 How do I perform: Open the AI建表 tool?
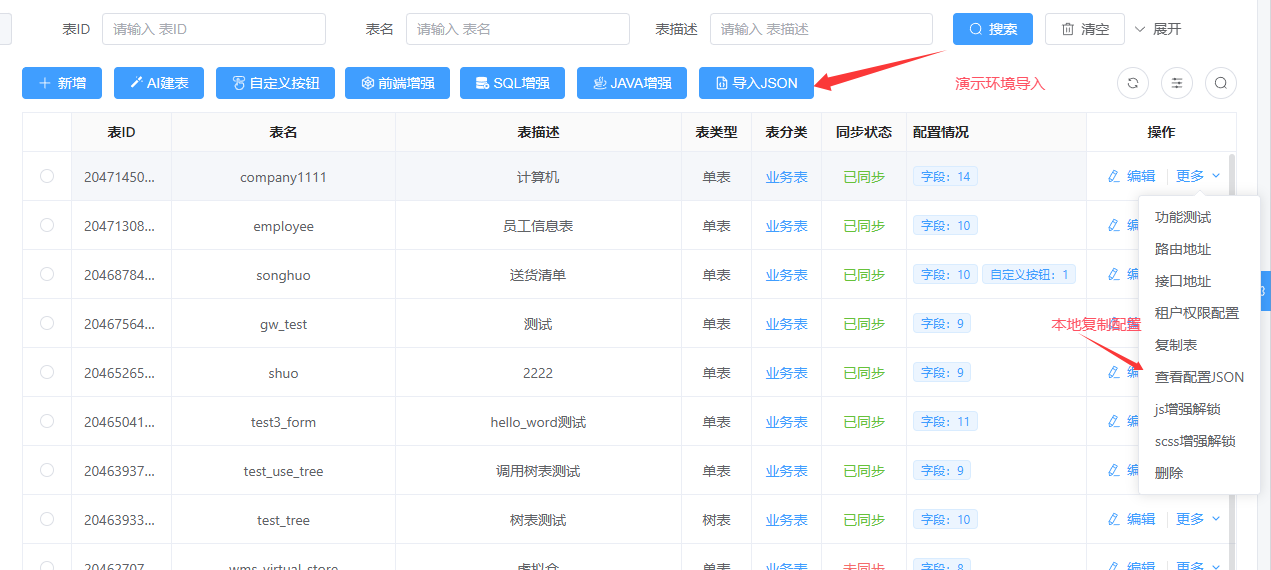[x=159, y=83]
